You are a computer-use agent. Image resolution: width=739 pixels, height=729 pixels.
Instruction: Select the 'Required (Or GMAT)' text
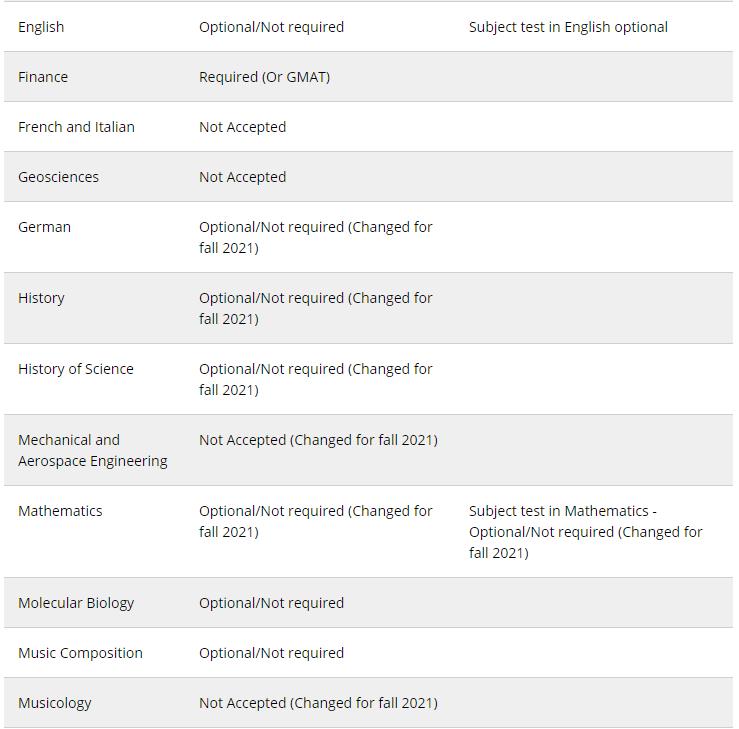pyautogui.click(x=264, y=77)
